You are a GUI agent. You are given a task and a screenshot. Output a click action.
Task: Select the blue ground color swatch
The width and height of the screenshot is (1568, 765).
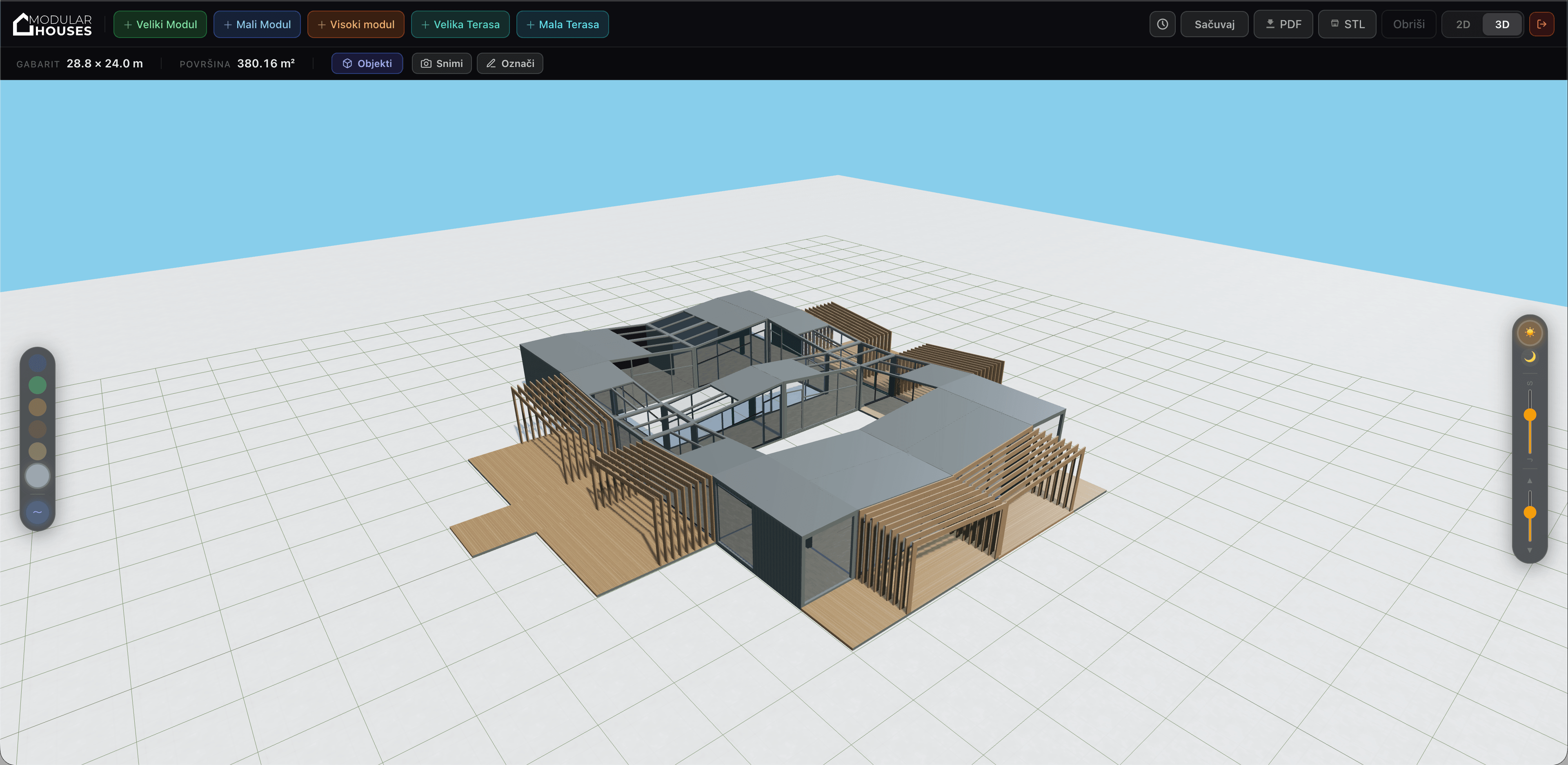pos(38,363)
